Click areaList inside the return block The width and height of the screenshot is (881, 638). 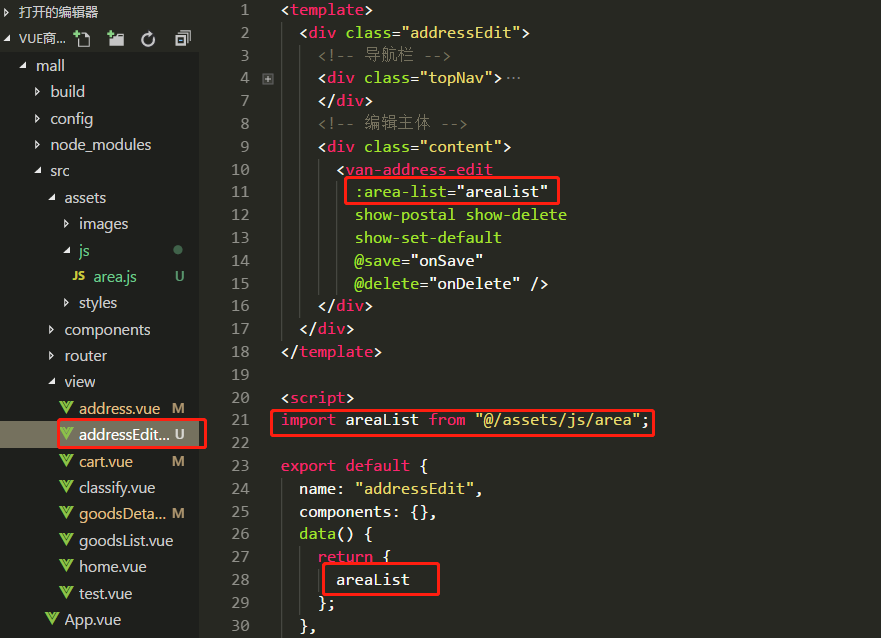tap(373, 580)
